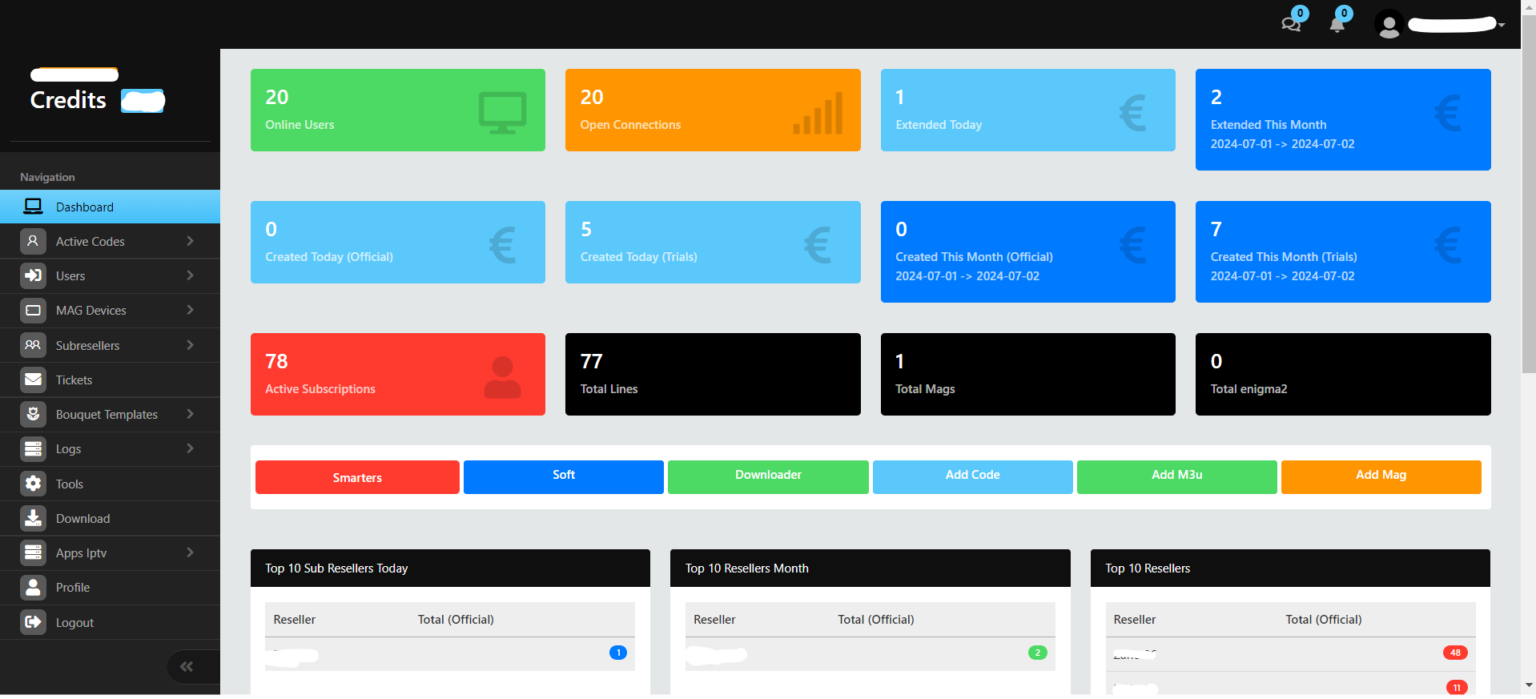
Task: Click the Top 10 Resellers Month heading
Action: (747, 568)
